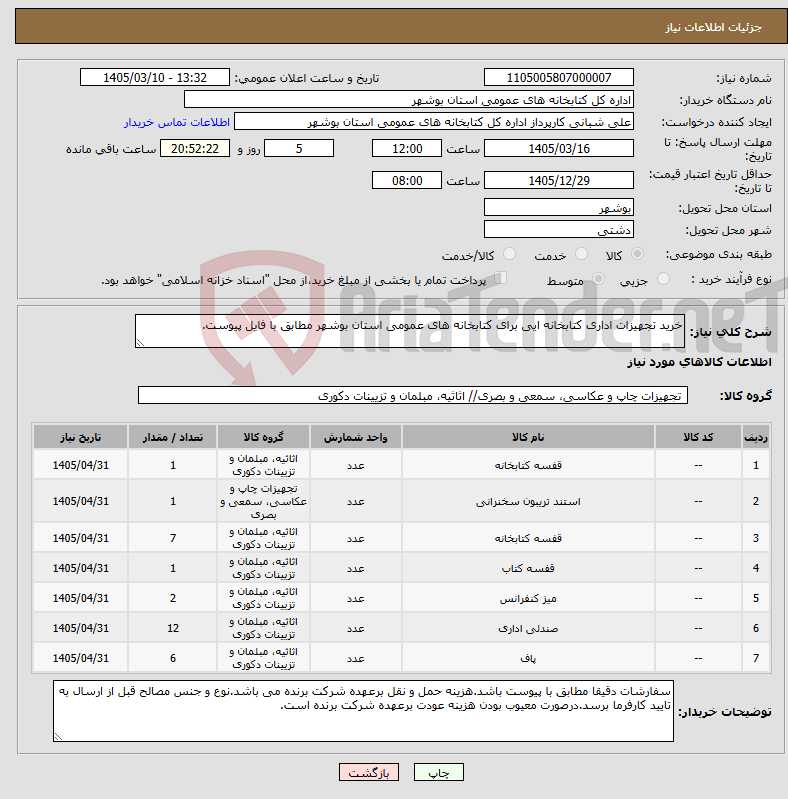Click the تعداد / مقدار column header
Screen dimensions: 788x799
[x=172, y=437]
